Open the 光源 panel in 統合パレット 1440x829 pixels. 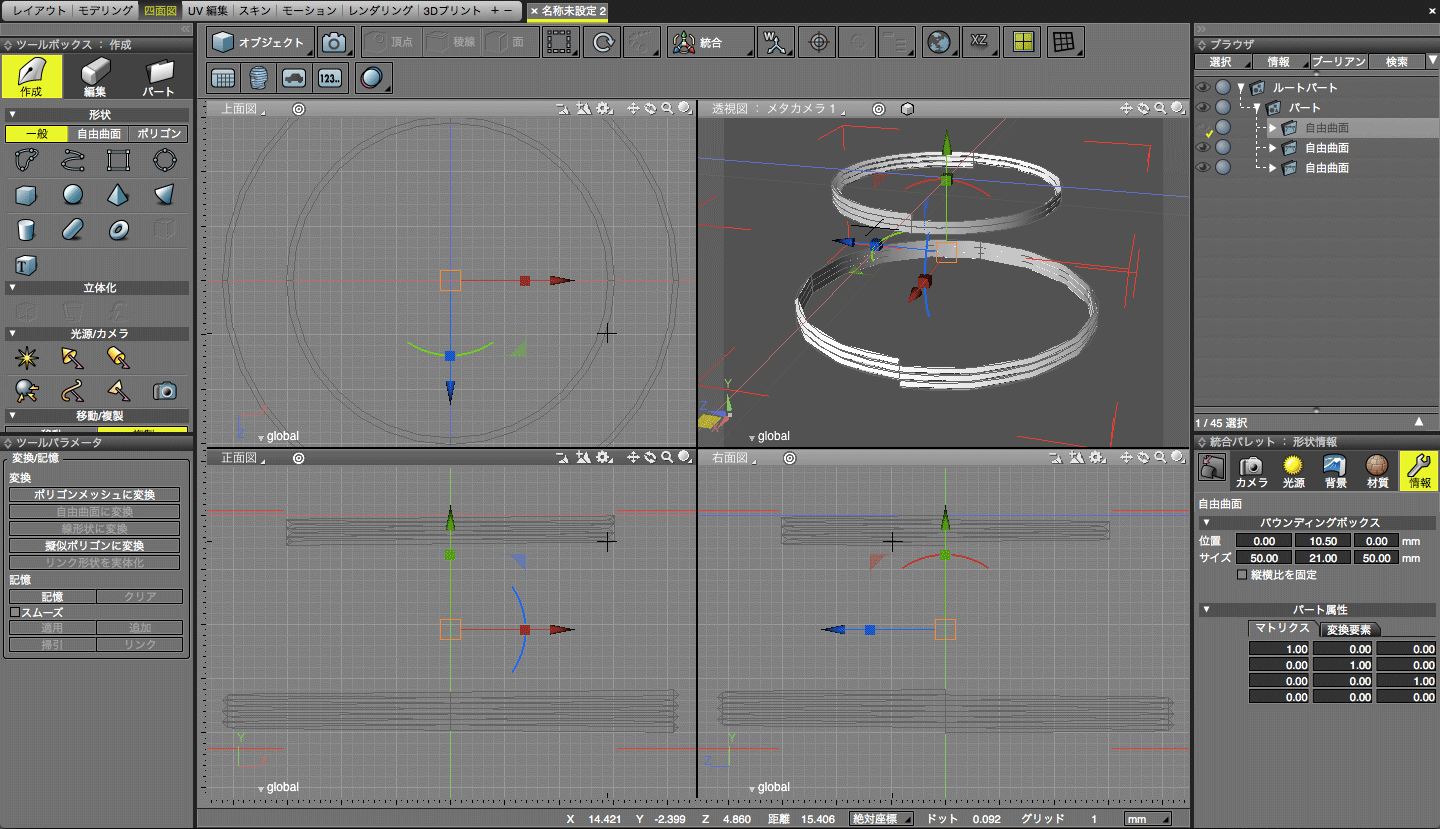coord(1293,471)
